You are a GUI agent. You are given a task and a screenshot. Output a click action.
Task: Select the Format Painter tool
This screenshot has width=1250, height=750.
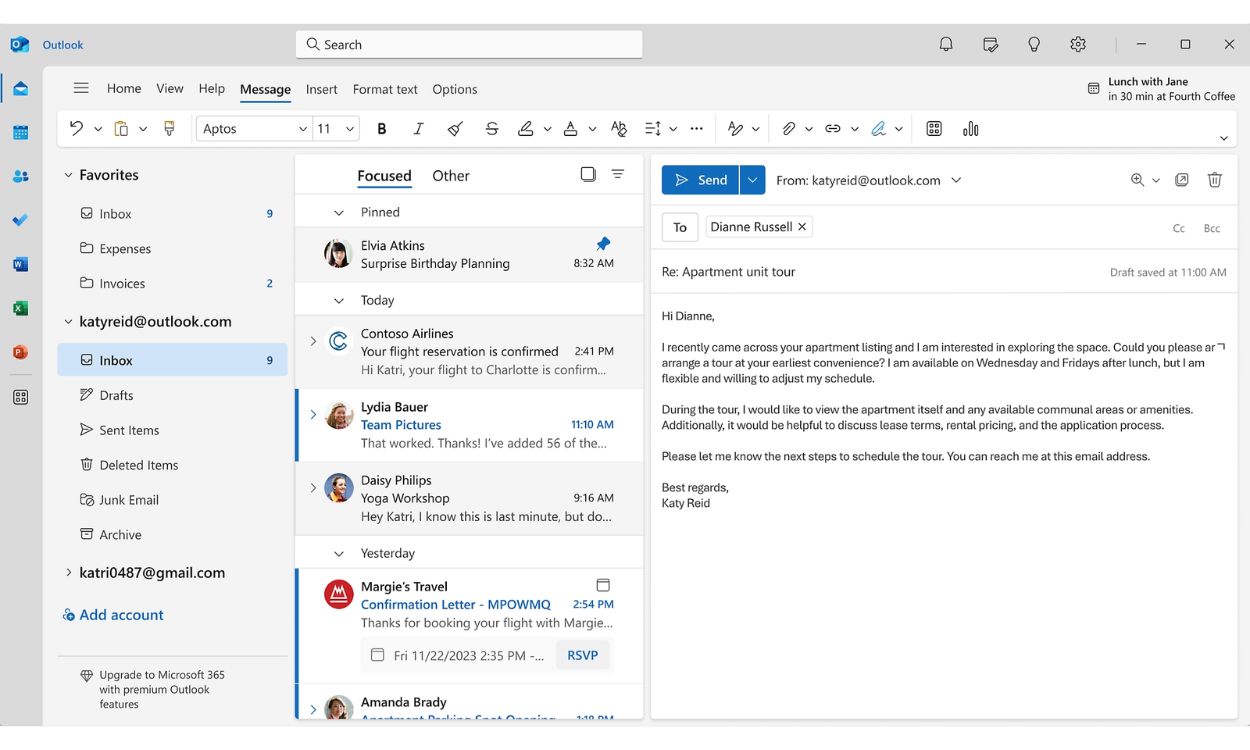[169, 129]
